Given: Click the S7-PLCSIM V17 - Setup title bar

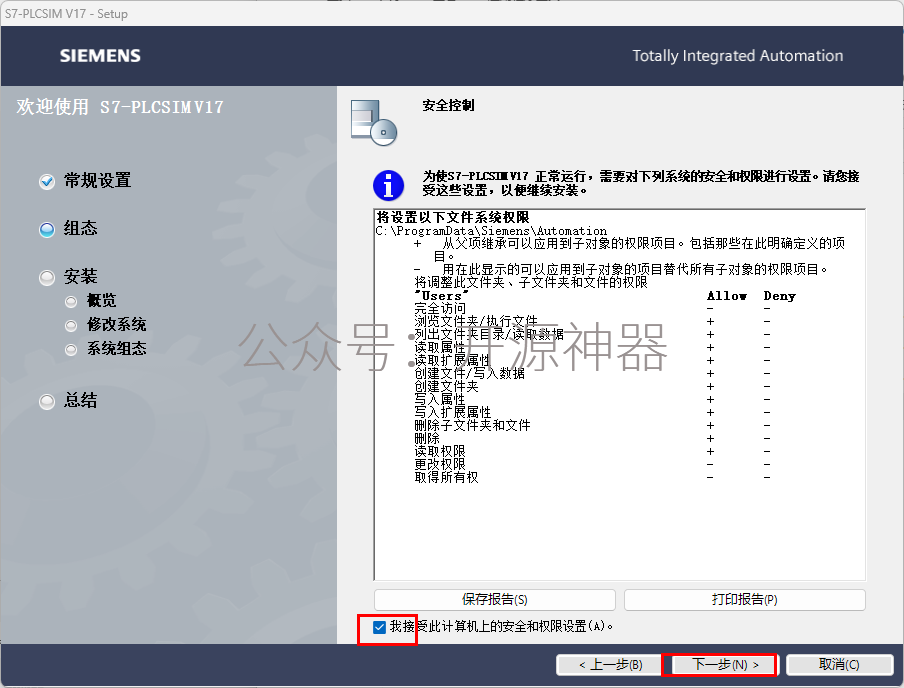Looking at the screenshot, I should pos(452,13).
